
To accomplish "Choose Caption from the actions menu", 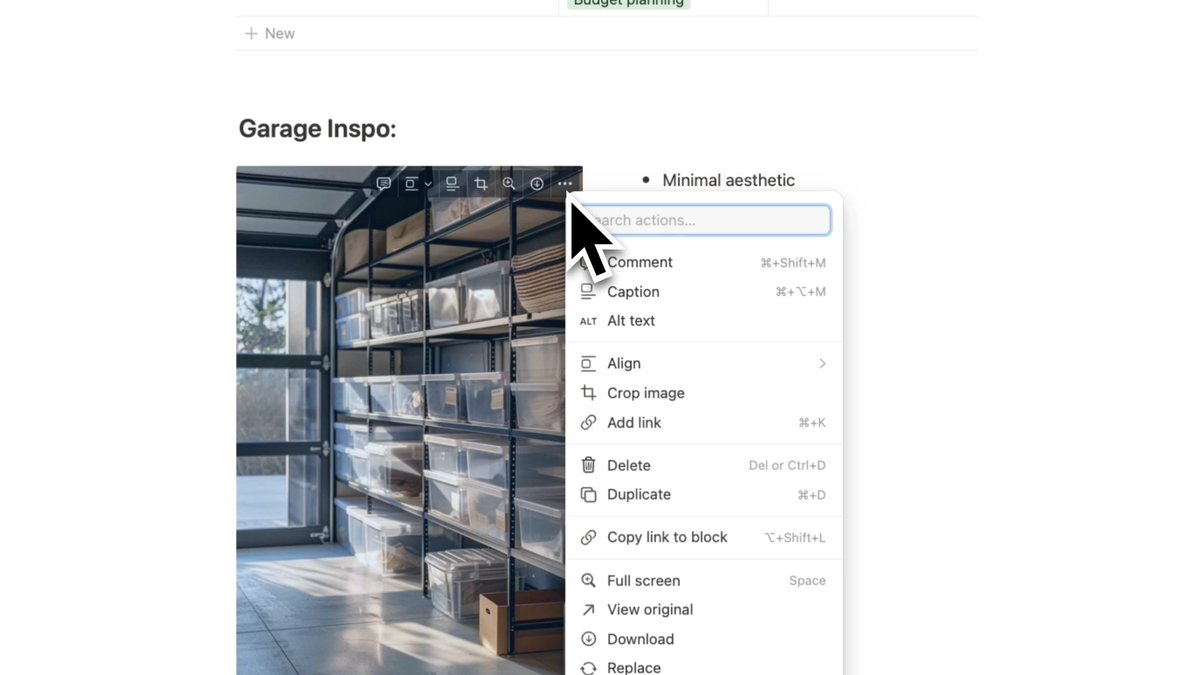I will 704,292.
